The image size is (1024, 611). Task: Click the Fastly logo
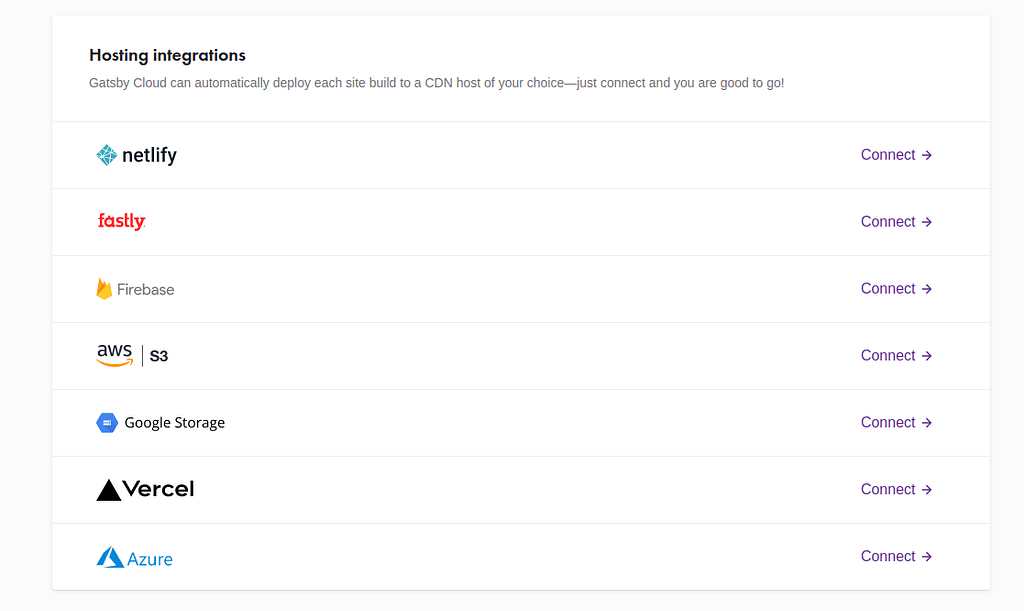tap(121, 222)
